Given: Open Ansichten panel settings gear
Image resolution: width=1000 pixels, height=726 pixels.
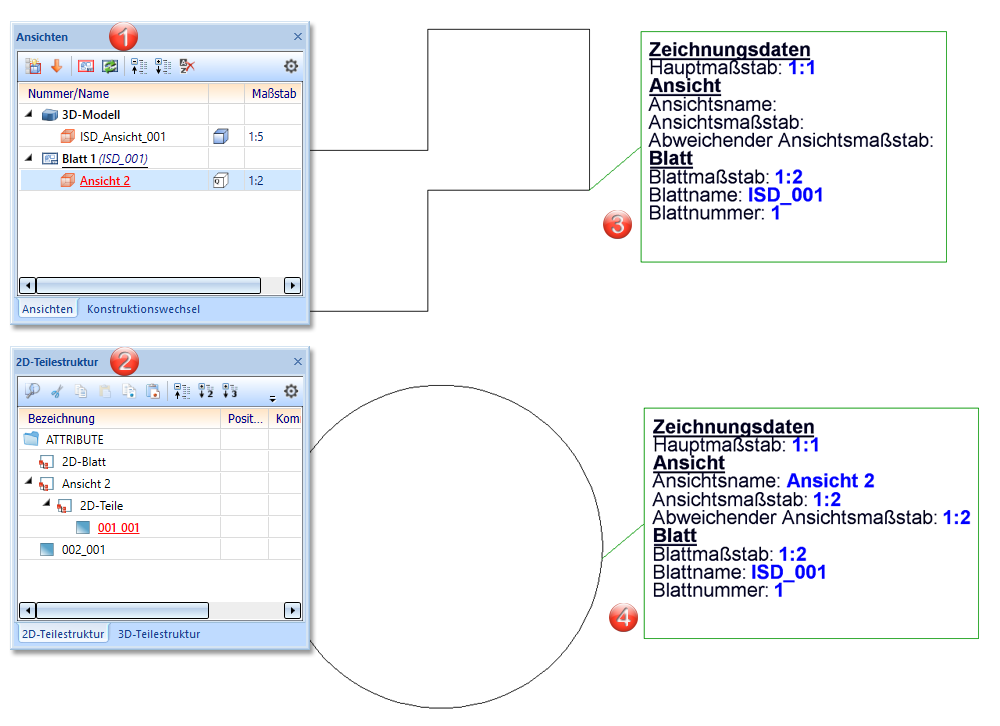Looking at the screenshot, I should [291, 66].
